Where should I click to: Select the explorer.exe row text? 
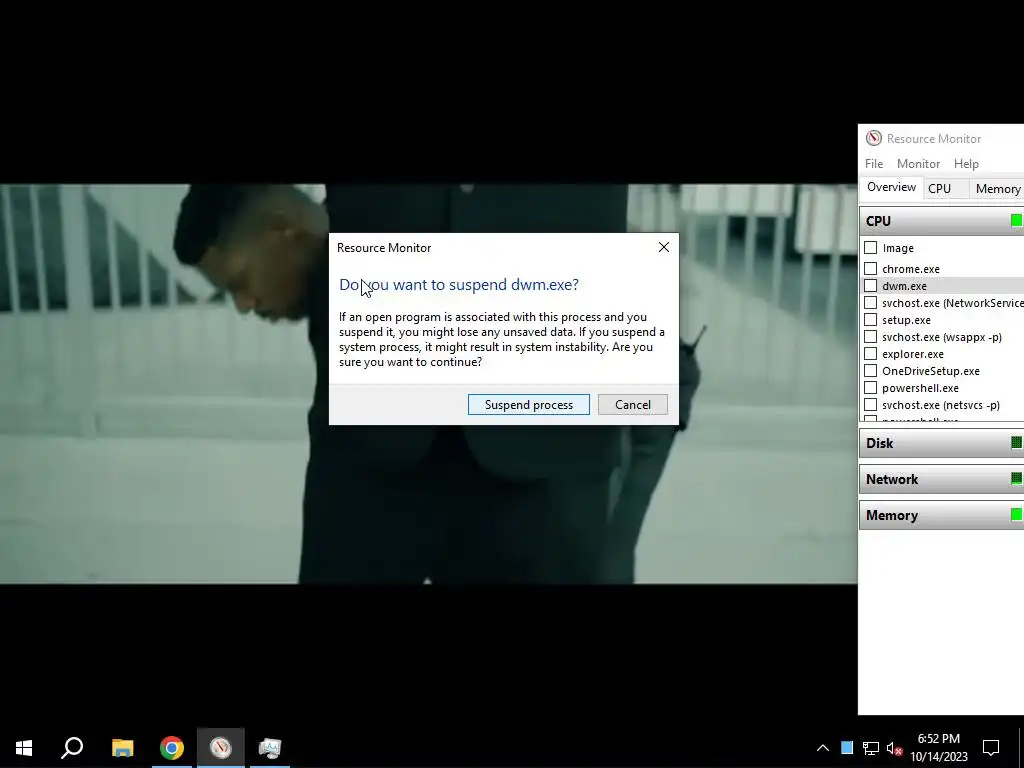pyautogui.click(x=912, y=354)
